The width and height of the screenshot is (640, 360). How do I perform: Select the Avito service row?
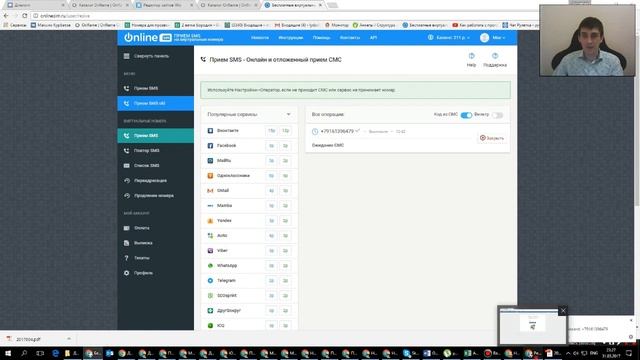coord(249,236)
